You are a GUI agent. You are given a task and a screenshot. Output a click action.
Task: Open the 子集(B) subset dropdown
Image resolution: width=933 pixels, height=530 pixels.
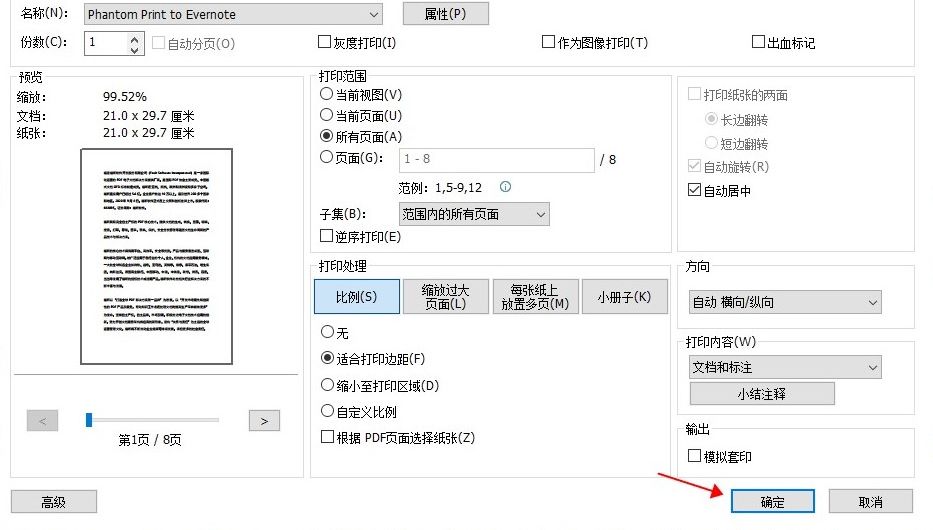[474, 214]
